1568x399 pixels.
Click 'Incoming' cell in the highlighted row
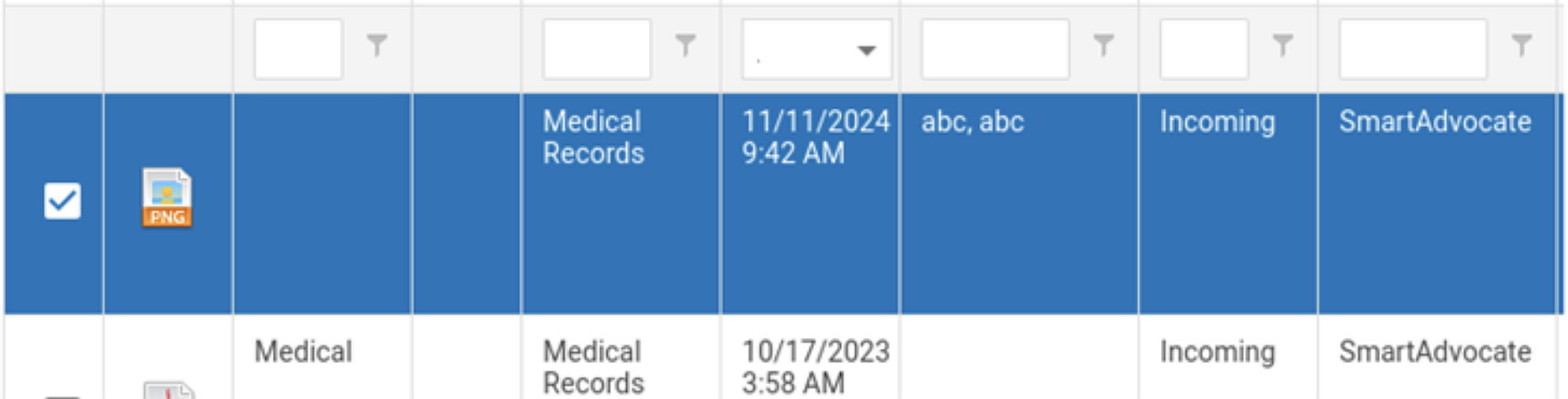[x=1217, y=122]
